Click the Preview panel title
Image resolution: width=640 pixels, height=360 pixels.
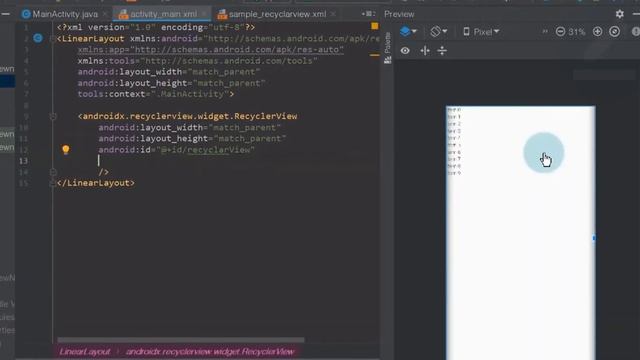pyautogui.click(x=399, y=14)
